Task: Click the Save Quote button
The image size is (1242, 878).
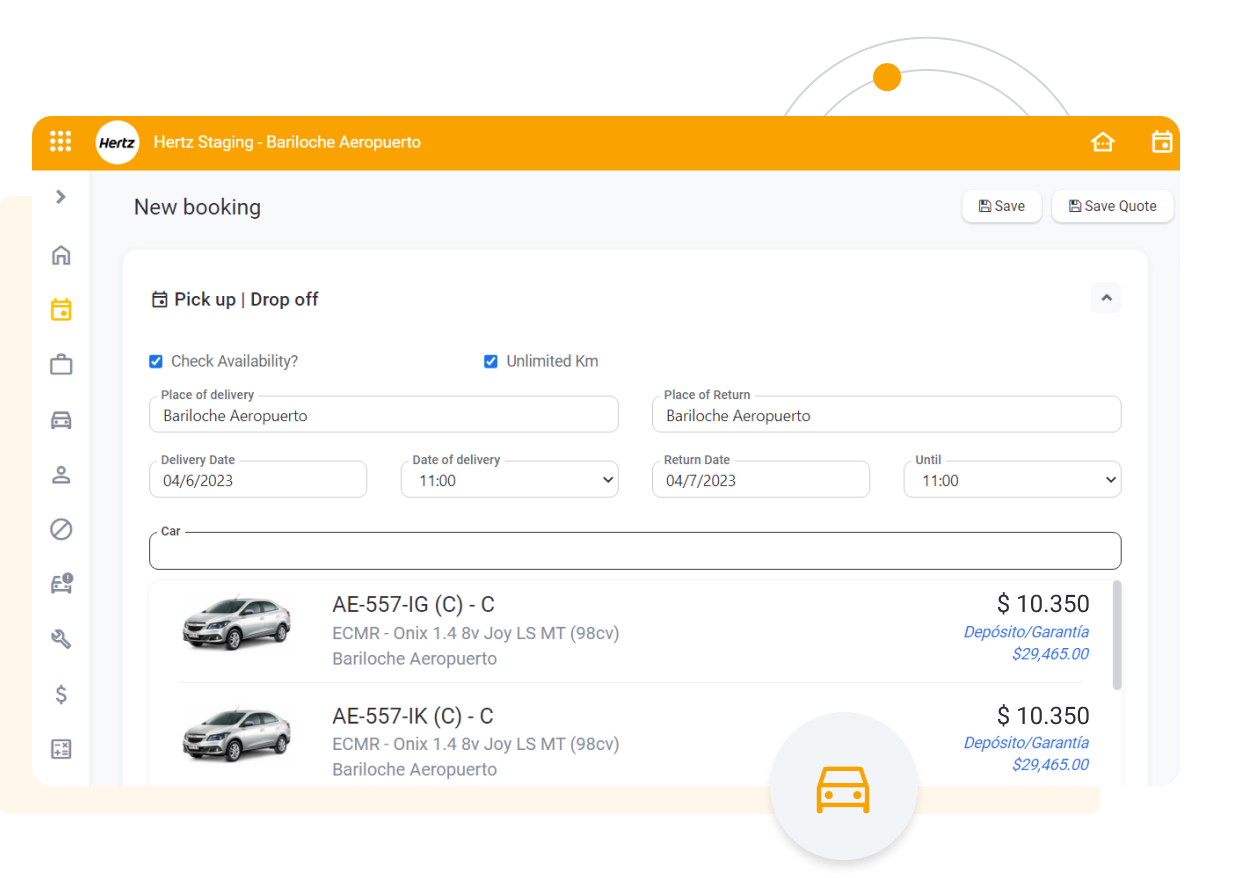Action: pos(1112,206)
